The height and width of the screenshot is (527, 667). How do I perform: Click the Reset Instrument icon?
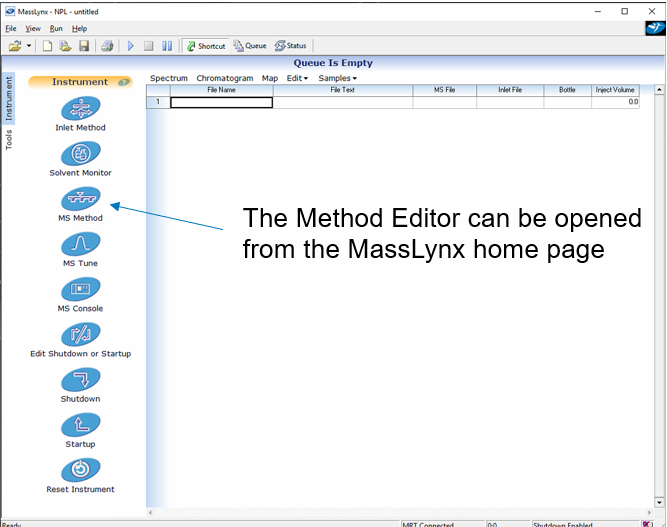[x=80, y=470]
